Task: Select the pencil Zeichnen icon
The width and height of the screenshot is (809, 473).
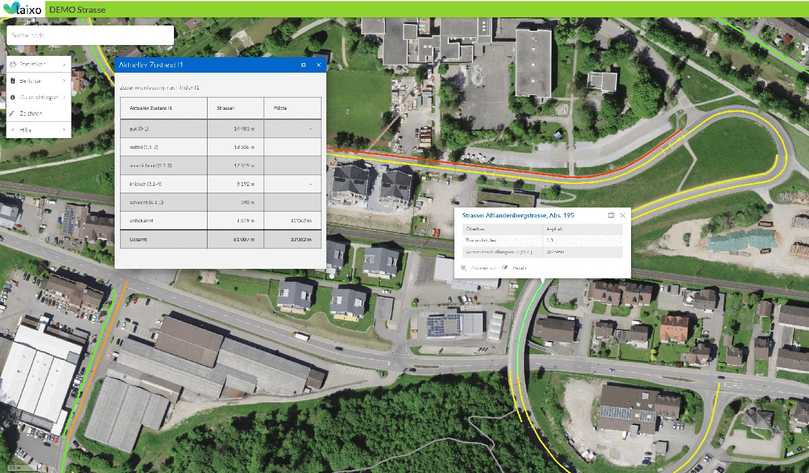Action: coord(11,113)
